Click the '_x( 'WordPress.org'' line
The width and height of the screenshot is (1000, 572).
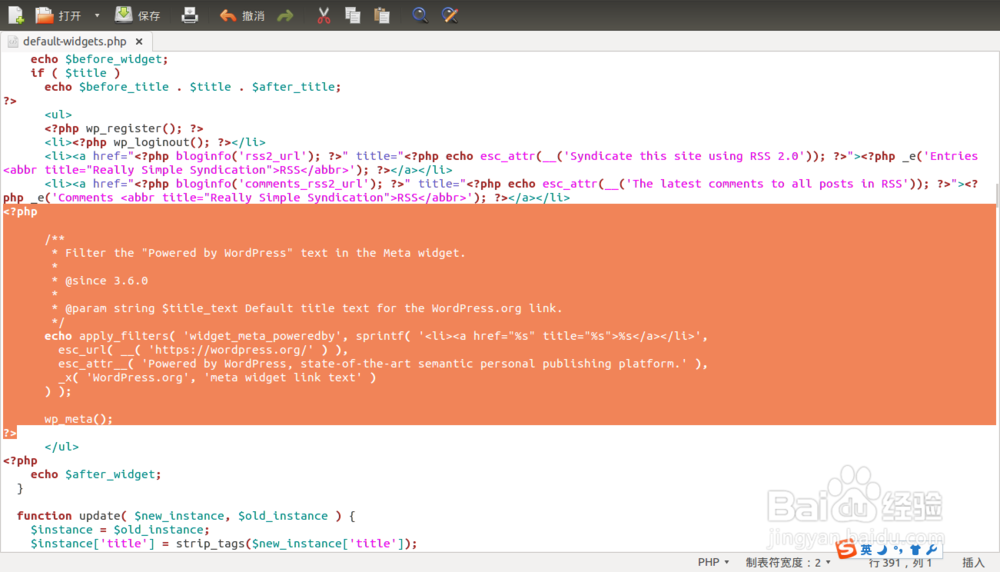[217, 378]
